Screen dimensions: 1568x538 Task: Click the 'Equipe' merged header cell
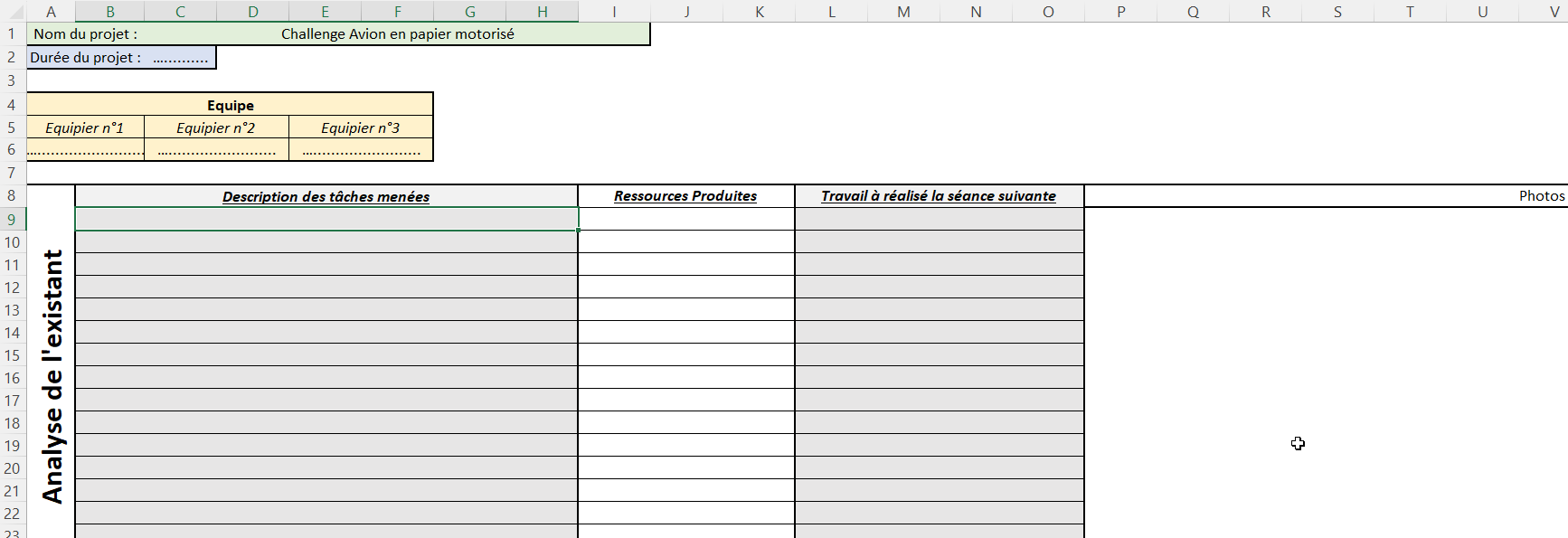click(x=230, y=105)
